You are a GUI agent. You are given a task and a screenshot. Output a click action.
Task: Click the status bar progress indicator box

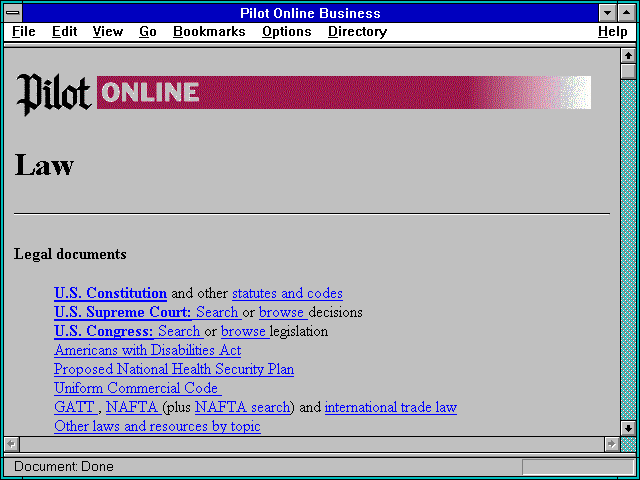pos(578,467)
